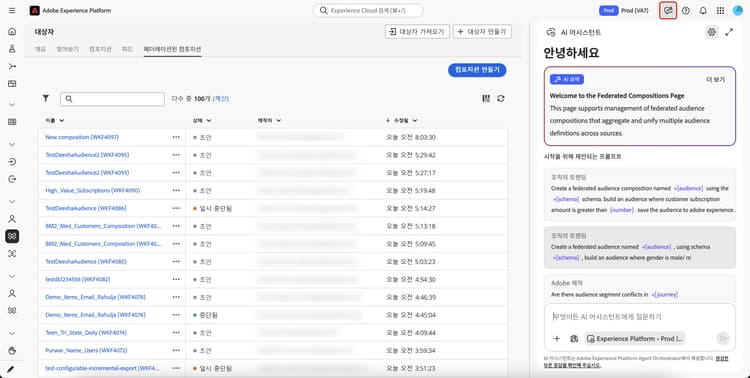
Task: Click the plus icon in the chat box
Action: [557, 339]
